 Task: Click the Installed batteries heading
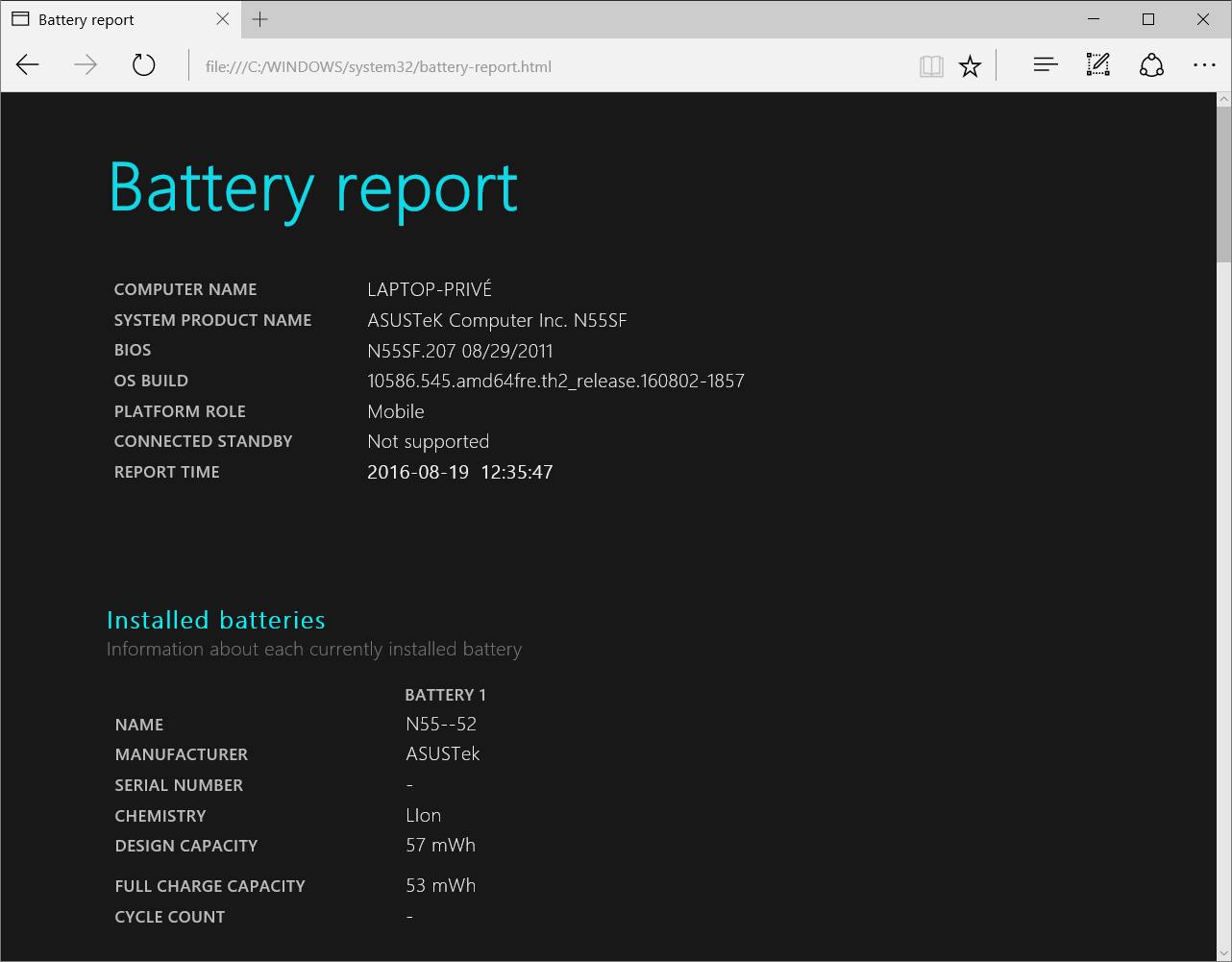(216, 620)
